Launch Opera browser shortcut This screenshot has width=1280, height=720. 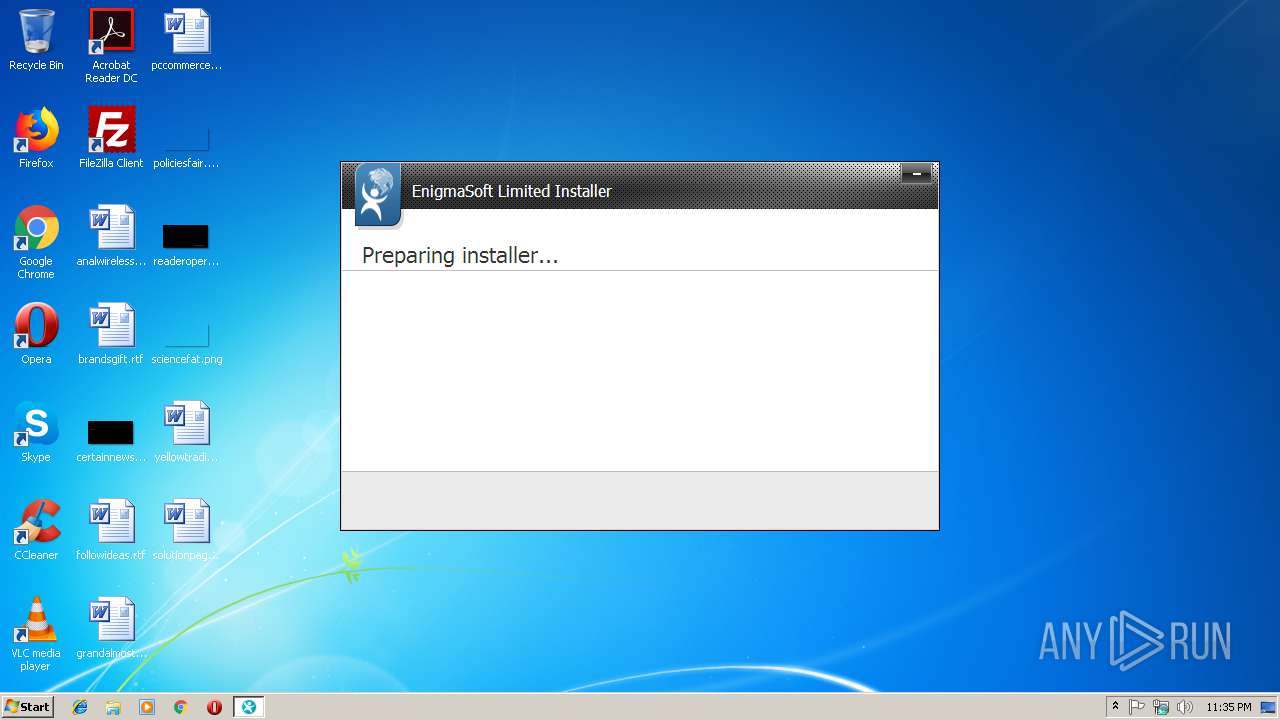point(36,334)
